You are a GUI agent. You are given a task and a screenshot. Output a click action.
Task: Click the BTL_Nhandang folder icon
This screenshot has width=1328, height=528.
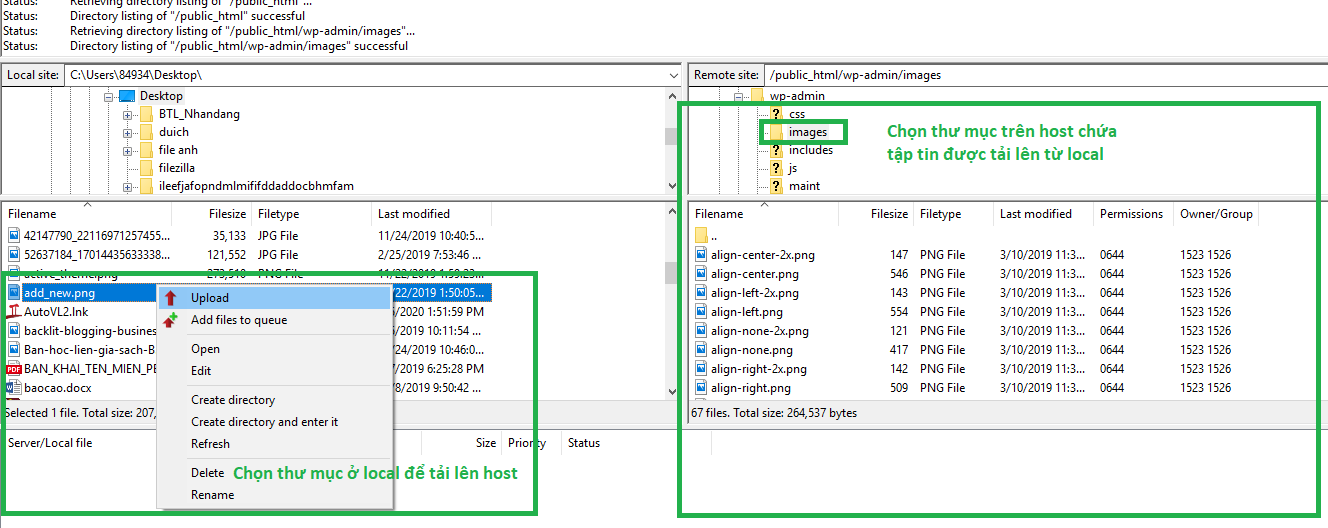pos(145,114)
